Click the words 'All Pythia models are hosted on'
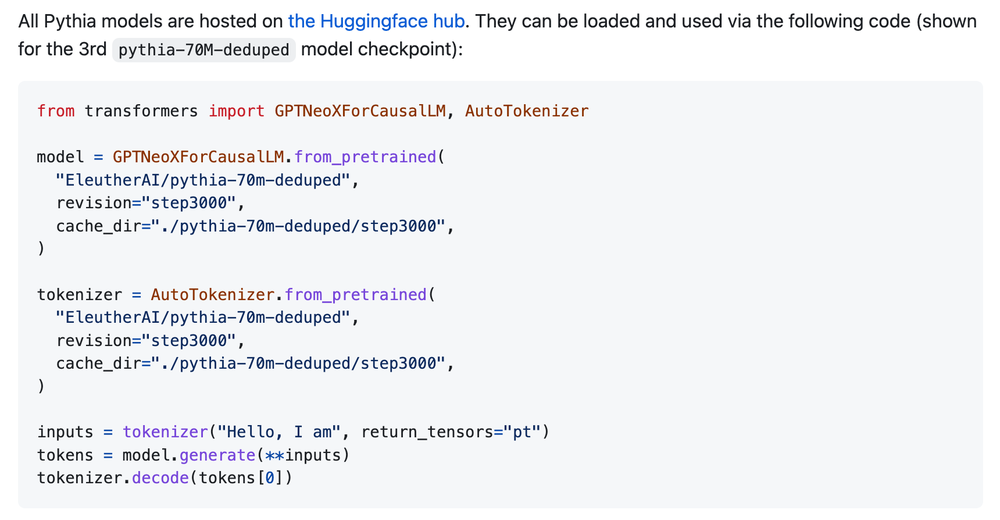The image size is (1000, 520). (151, 21)
